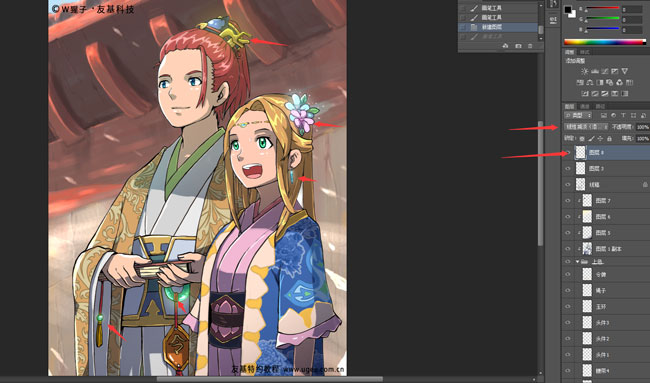
Task: Select the highlighted 新建图层 history state
Action: pyautogui.click(x=499, y=27)
